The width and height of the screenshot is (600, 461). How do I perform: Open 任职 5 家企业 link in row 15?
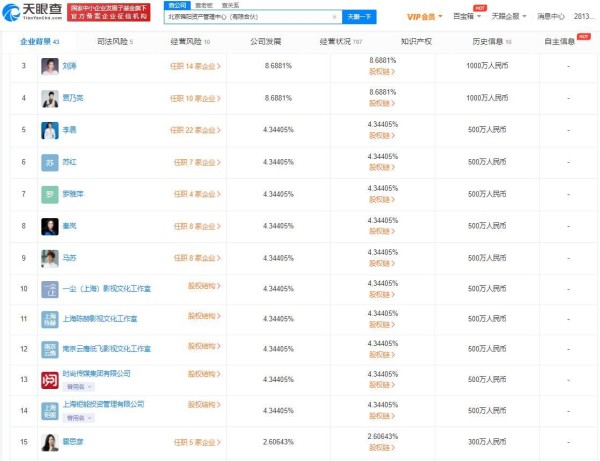point(197,442)
